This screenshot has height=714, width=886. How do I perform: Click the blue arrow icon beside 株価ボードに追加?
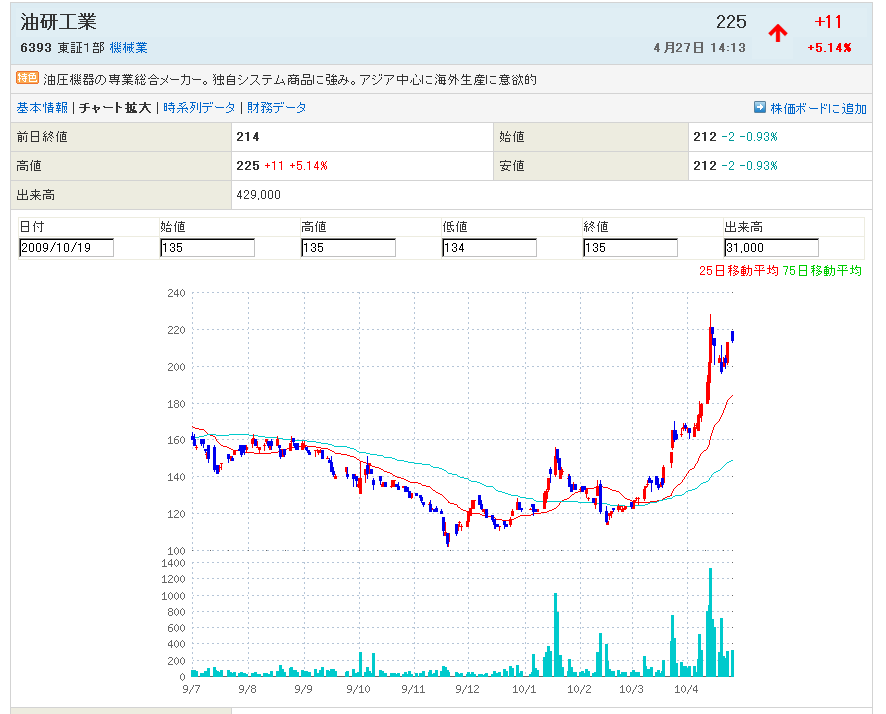click(760, 108)
